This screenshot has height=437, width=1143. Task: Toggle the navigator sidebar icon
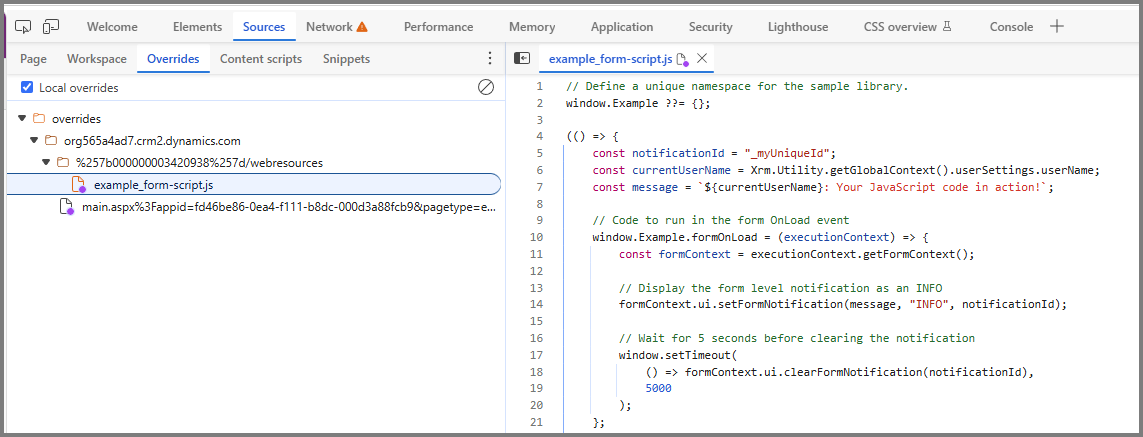[x=522, y=58]
